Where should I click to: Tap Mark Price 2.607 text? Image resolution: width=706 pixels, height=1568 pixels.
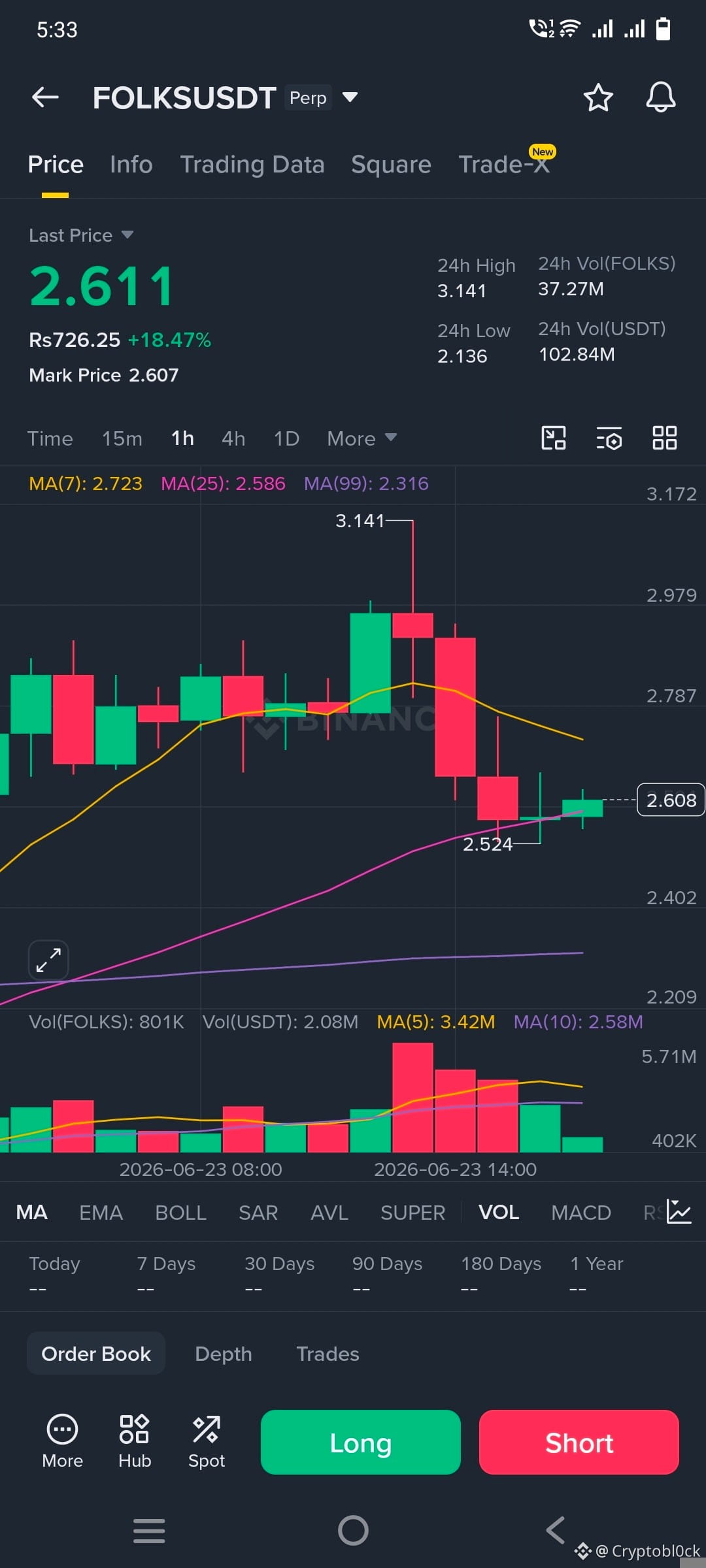pyautogui.click(x=104, y=375)
